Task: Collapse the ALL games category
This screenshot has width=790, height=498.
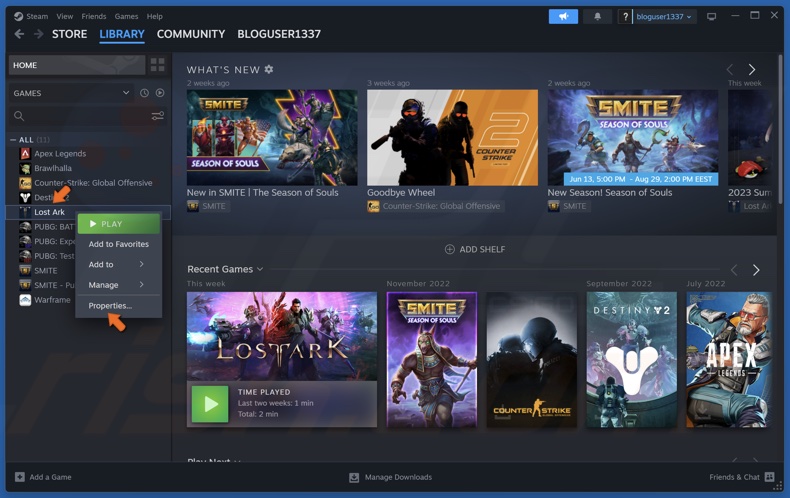Action: pos(13,140)
